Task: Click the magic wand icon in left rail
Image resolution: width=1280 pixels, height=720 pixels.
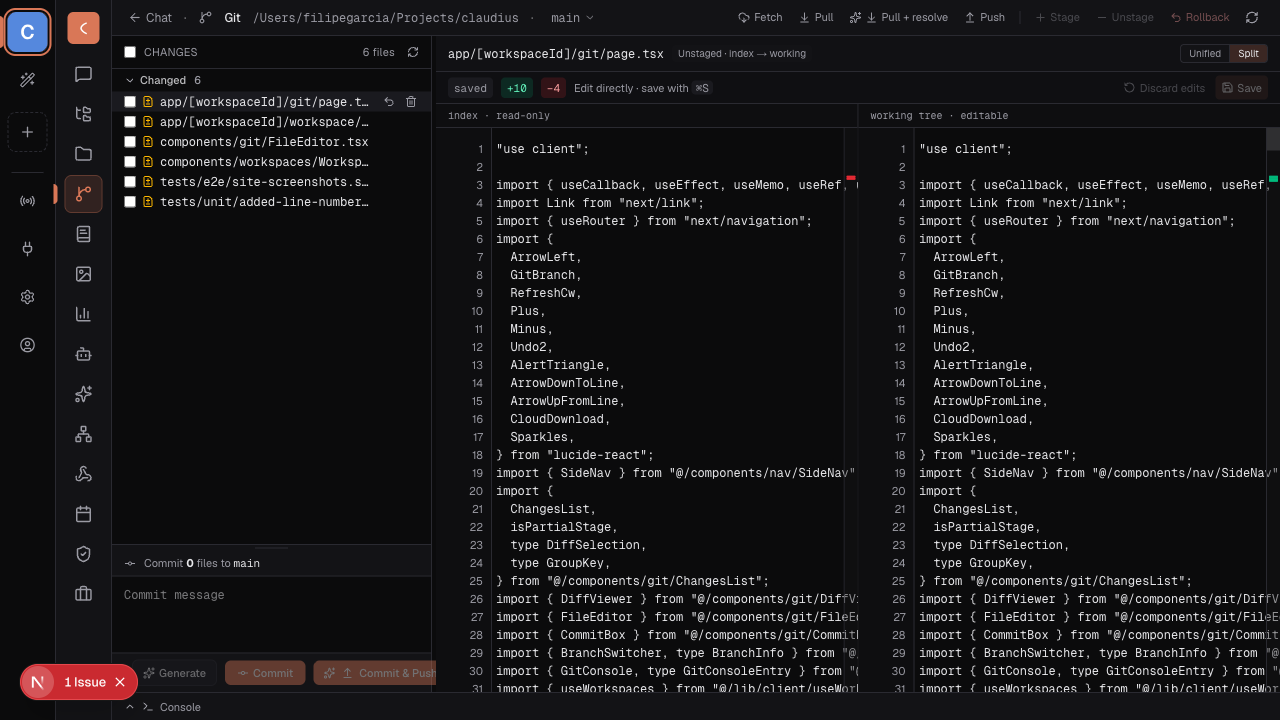Action: [x=27, y=80]
